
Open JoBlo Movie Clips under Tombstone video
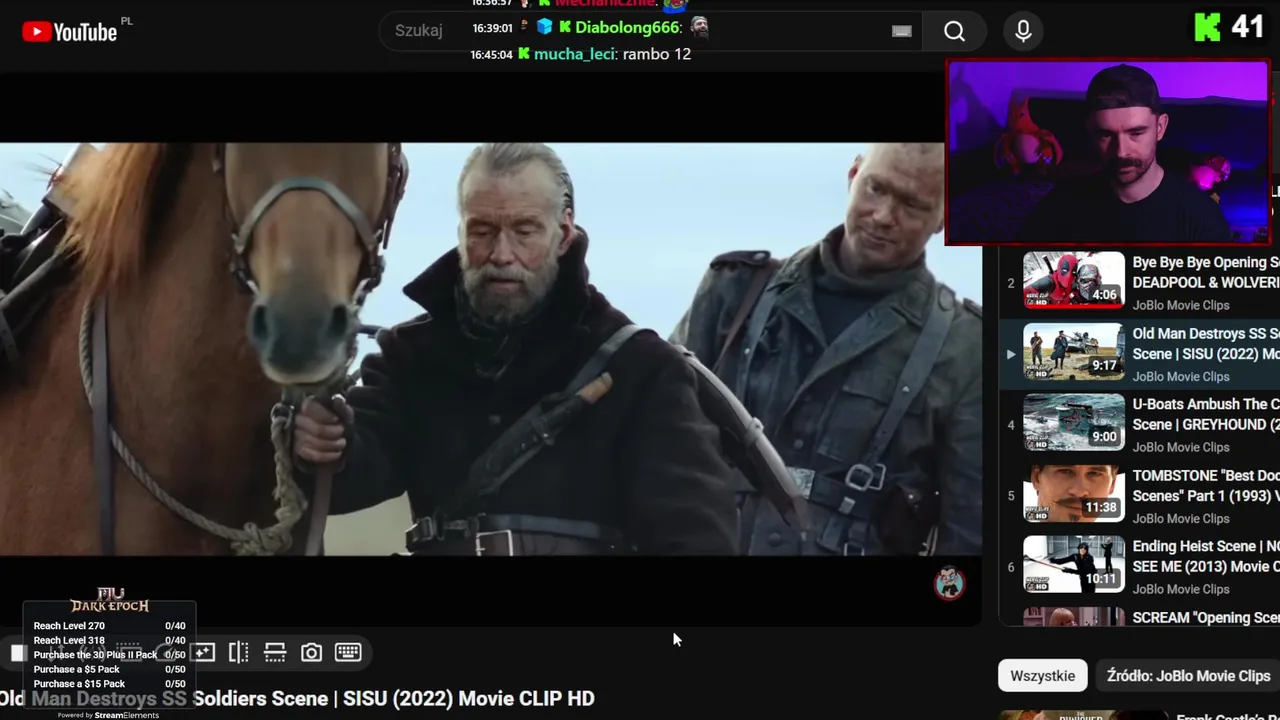coord(1181,518)
